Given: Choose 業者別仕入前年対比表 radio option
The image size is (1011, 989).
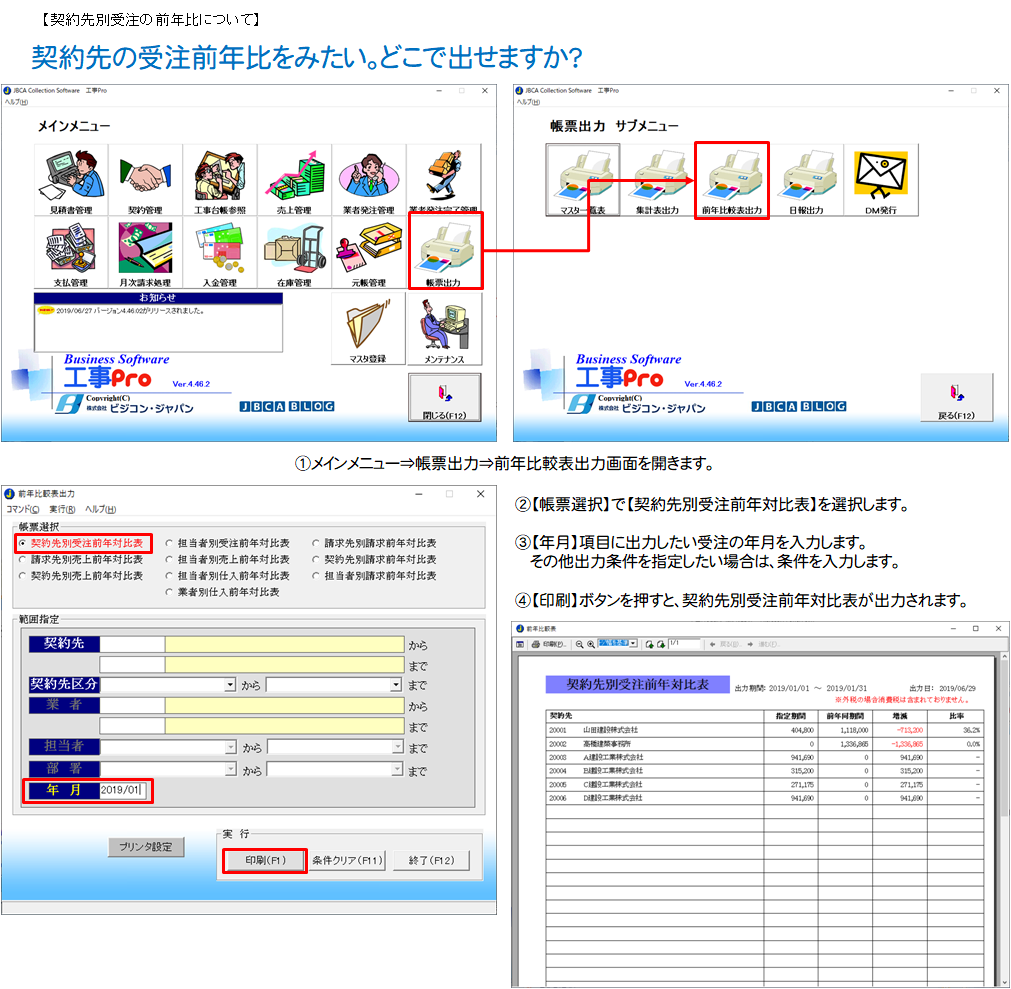Looking at the screenshot, I should [170, 592].
